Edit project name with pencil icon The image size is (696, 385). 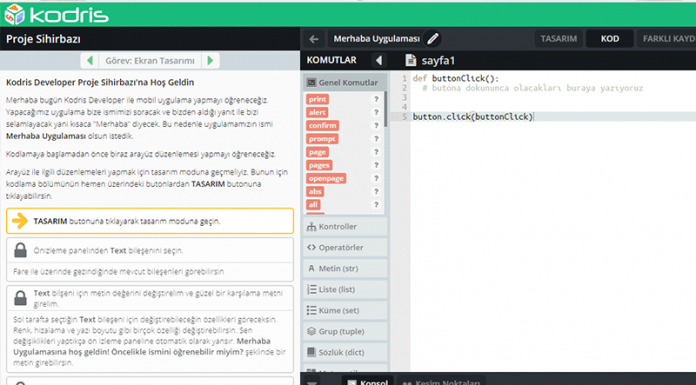(433, 39)
